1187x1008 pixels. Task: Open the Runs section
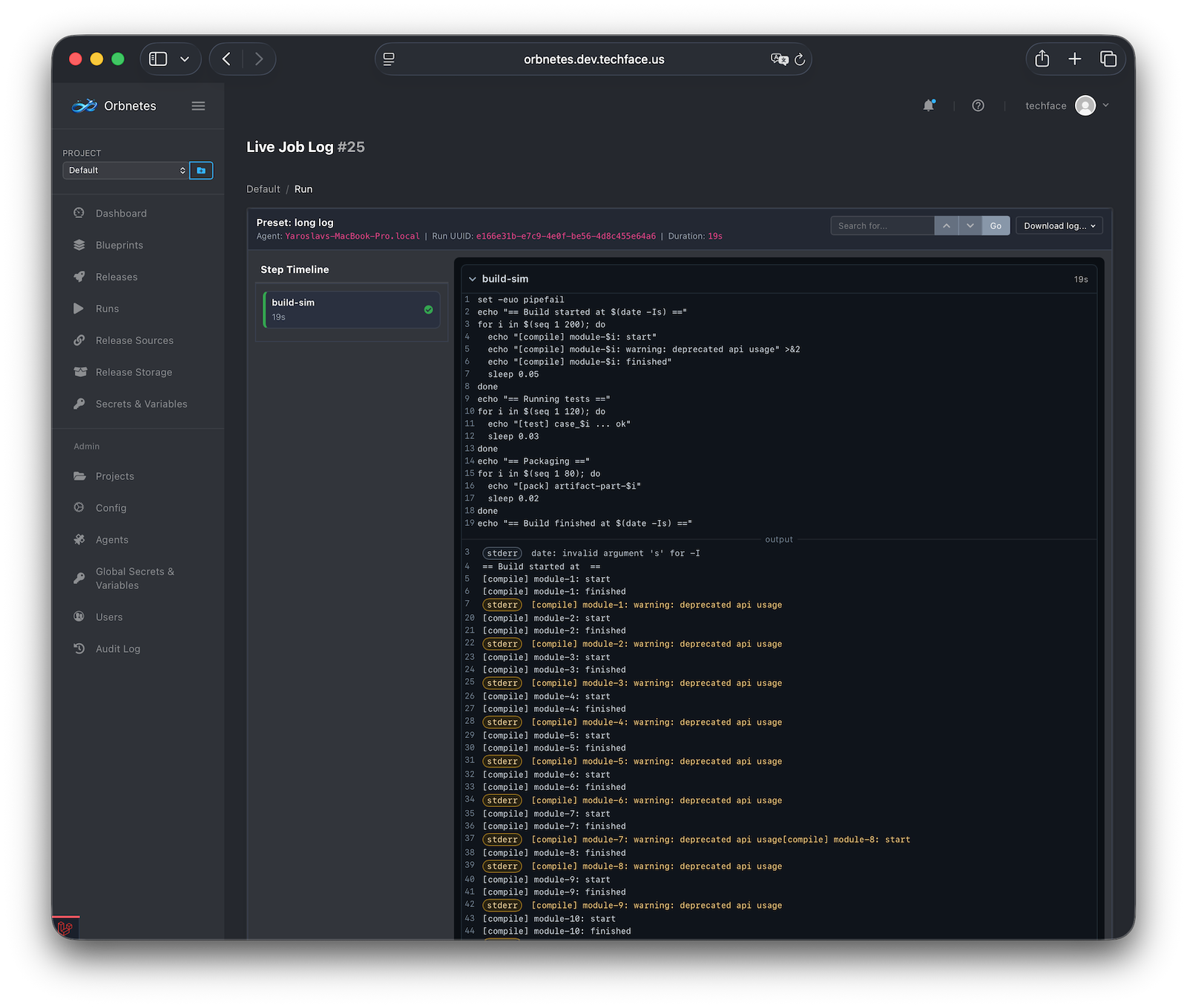(107, 309)
